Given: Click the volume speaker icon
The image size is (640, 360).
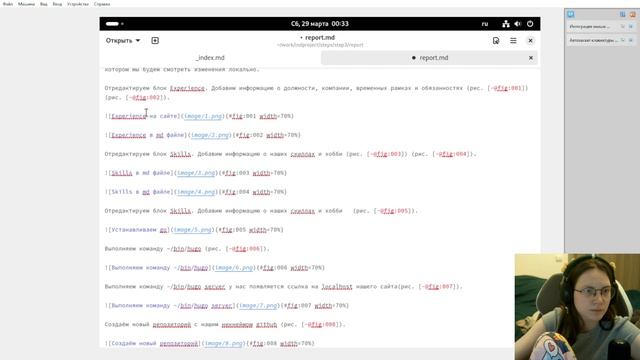Looking at the screenshot, I should tap(518, 24).
